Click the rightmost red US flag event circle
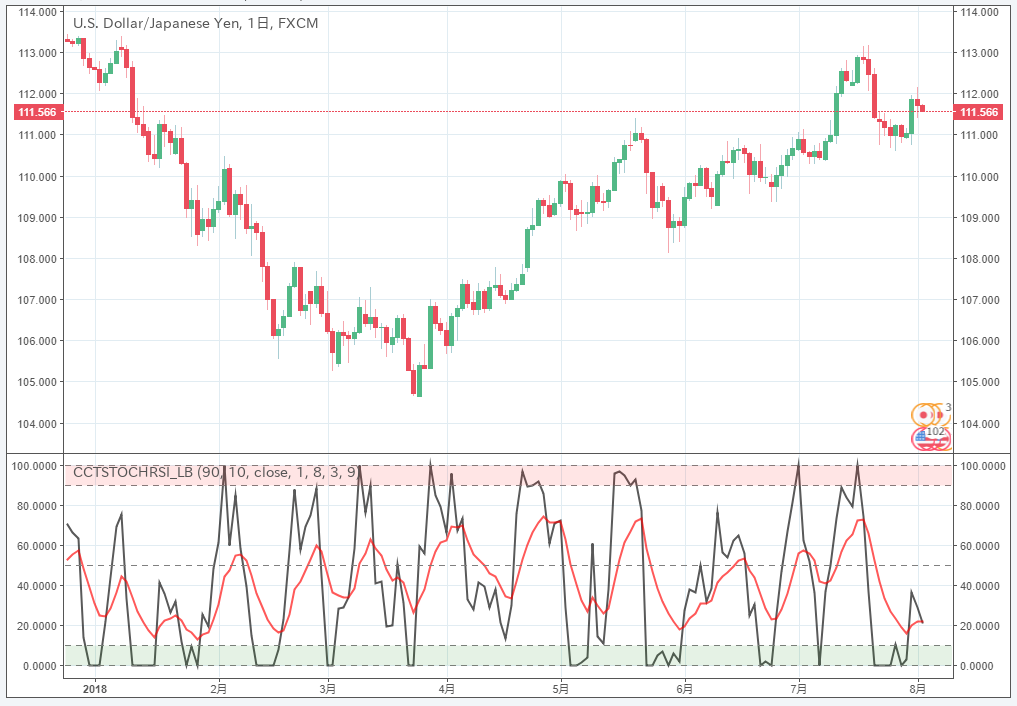Screen dimensions: 1017x706 [x=942, y=440]
